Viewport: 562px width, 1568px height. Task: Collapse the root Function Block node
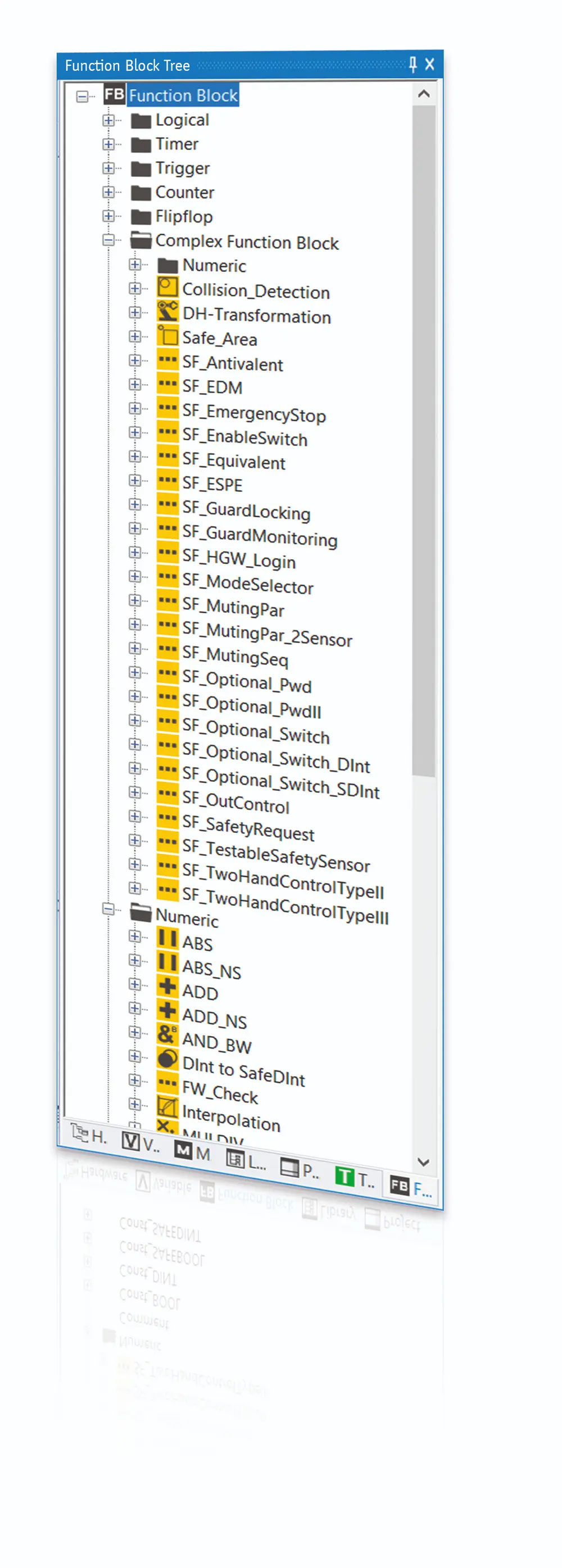click(x=81, y=96)
